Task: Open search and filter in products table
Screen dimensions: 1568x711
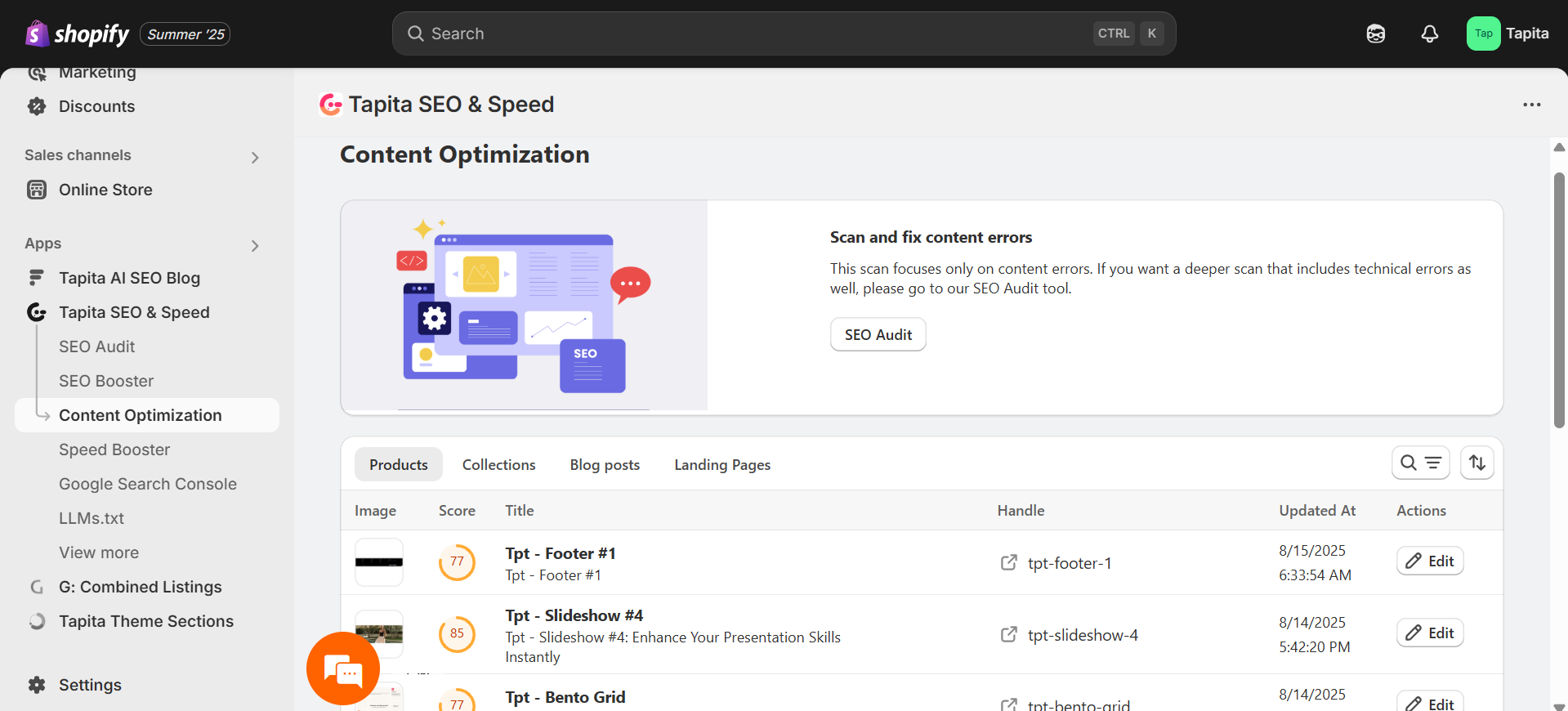Action: (1421, 463)
